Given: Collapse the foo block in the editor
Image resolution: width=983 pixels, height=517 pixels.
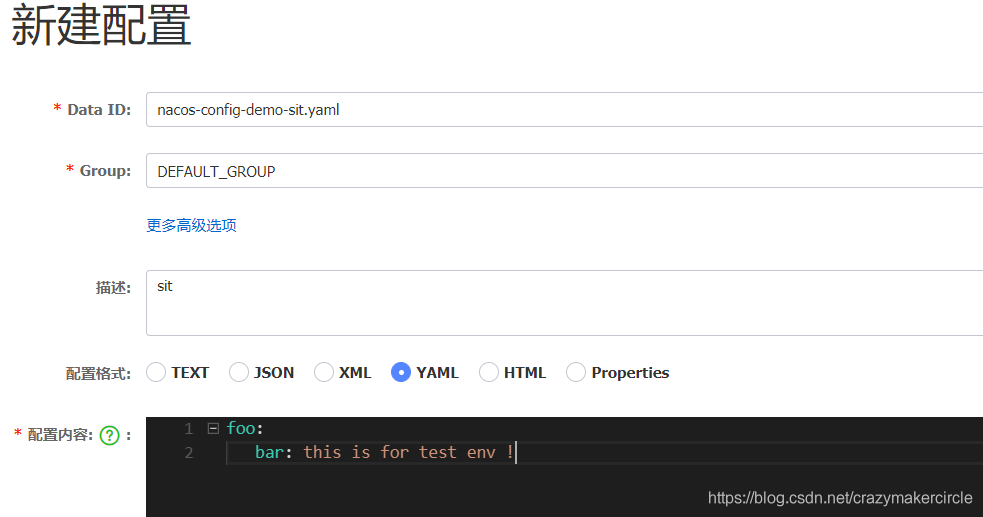Looking at the screenshot, I should 213,428.
